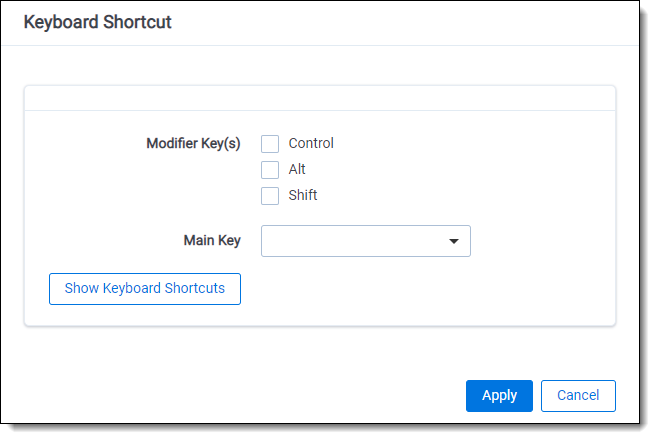The width and height of the screenshot is (655, 439).
Task: Click the "Control" label text
Action: [x=311, y=143]
